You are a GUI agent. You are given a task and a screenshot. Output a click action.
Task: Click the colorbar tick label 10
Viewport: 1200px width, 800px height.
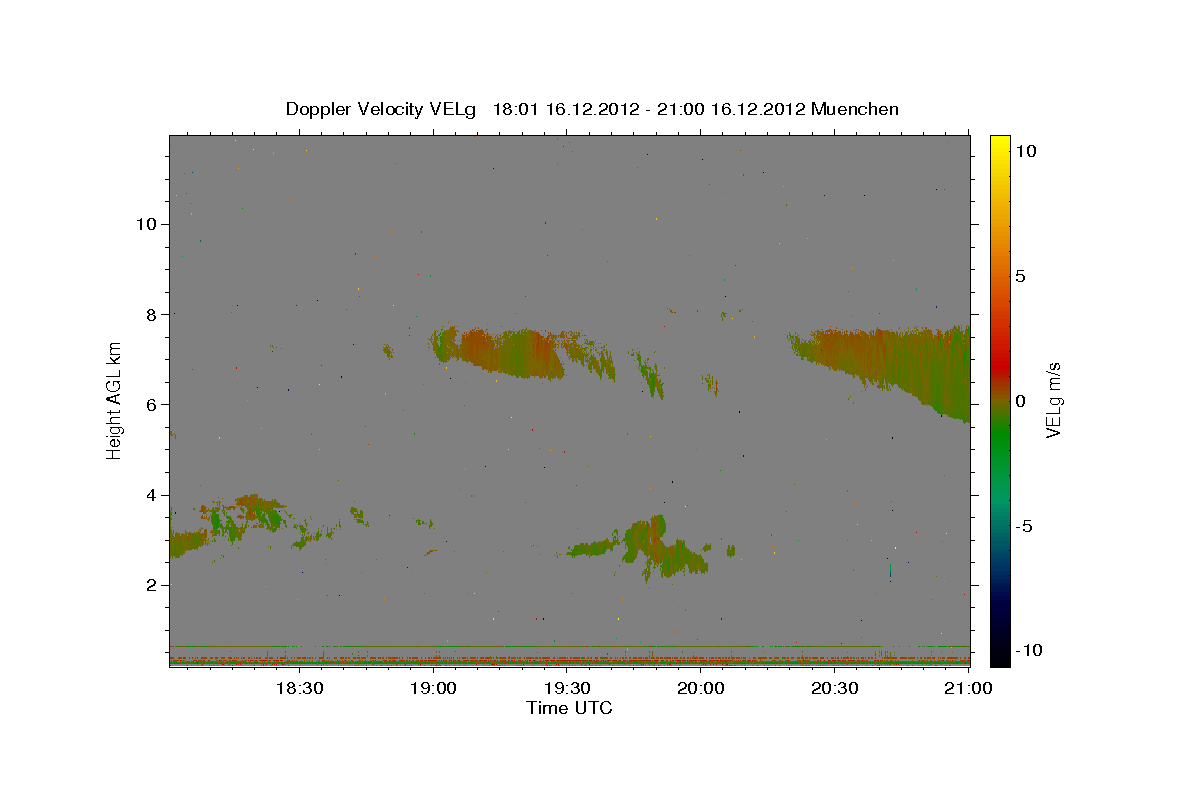(1025, 150)
